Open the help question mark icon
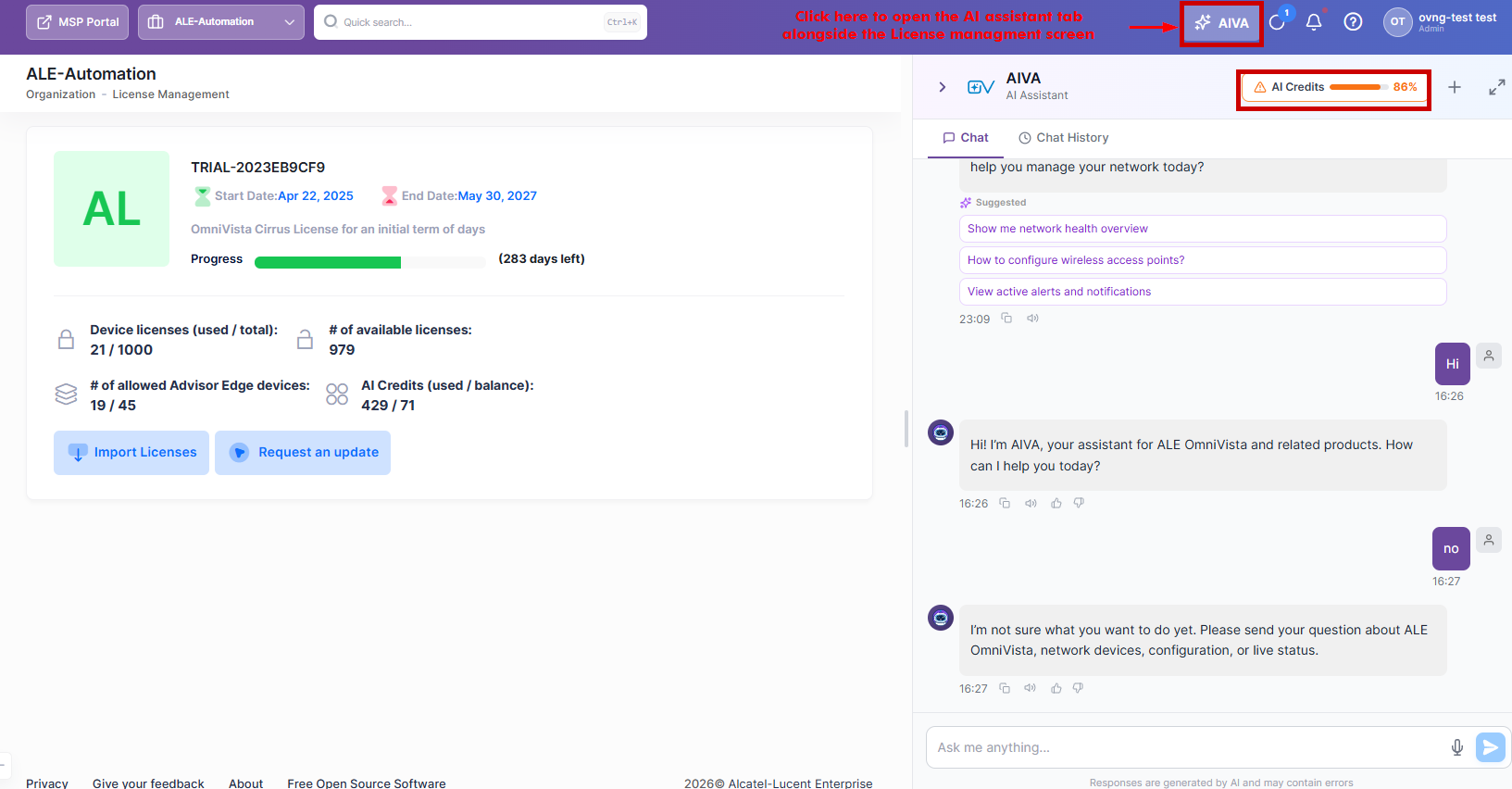The image size is (1512, 789). click(1353, 21)
